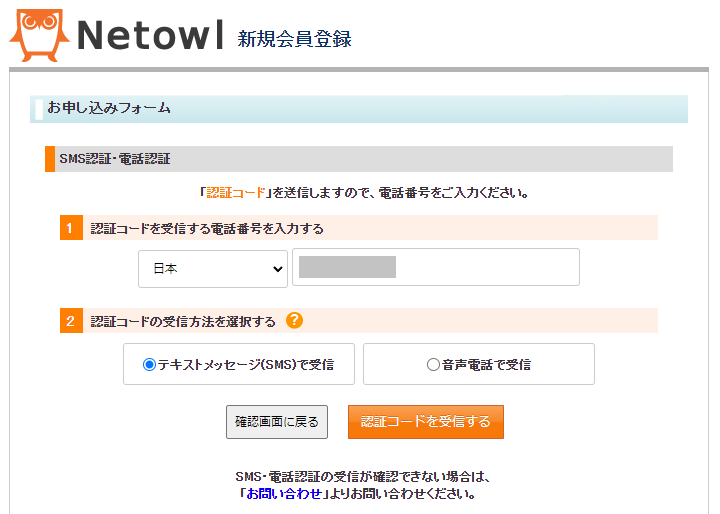
Task: Open the 日本 country dropdown
Action: [213, 269]
